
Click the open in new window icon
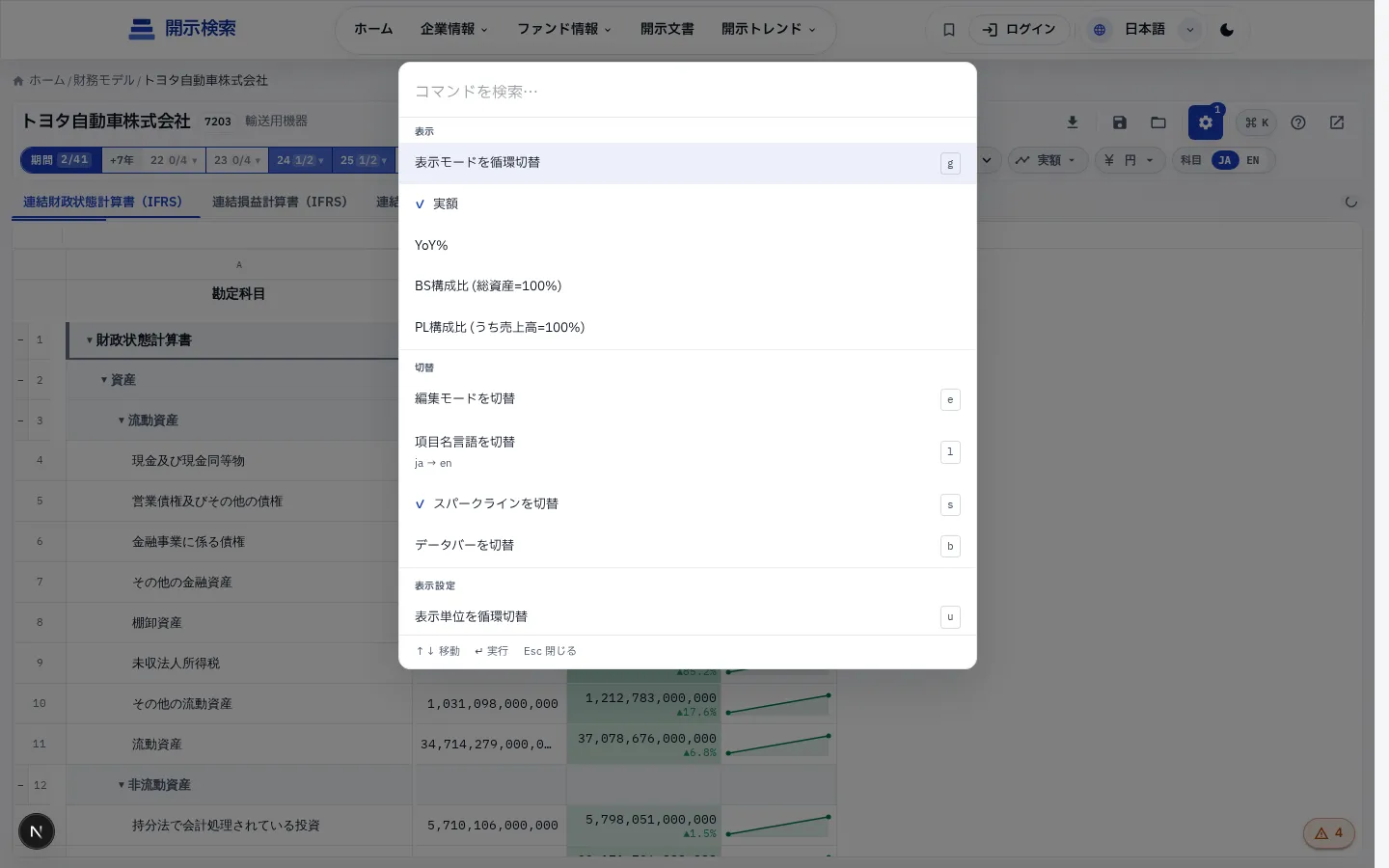1337,122
